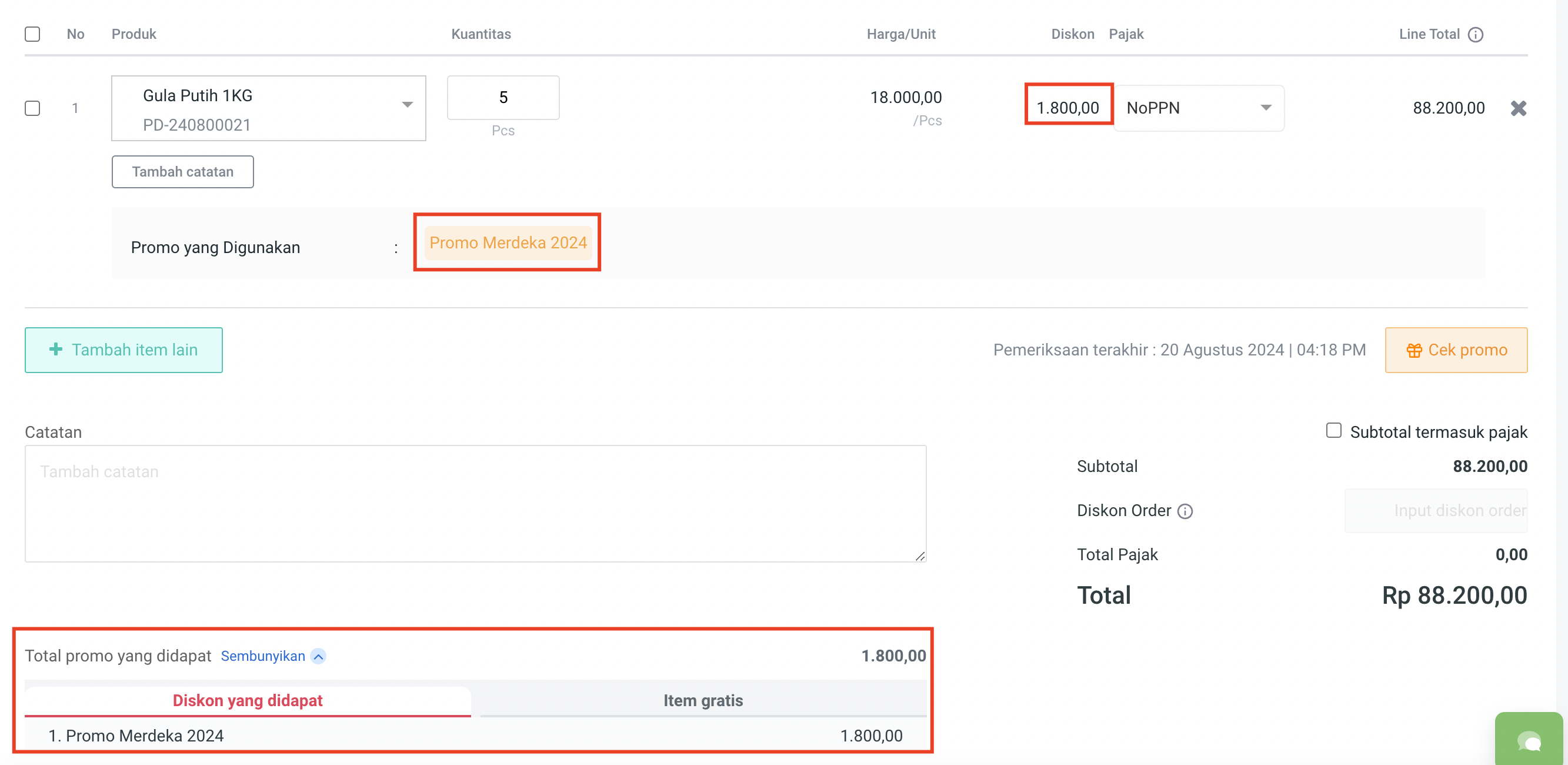Click the Diskon Order info icon

point(1185,511)
